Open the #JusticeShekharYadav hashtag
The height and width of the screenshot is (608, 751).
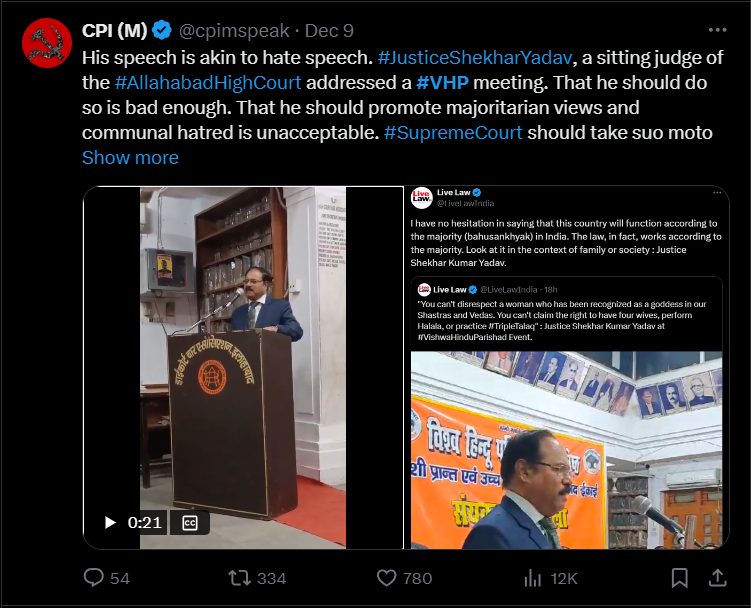tap(475, 57)
